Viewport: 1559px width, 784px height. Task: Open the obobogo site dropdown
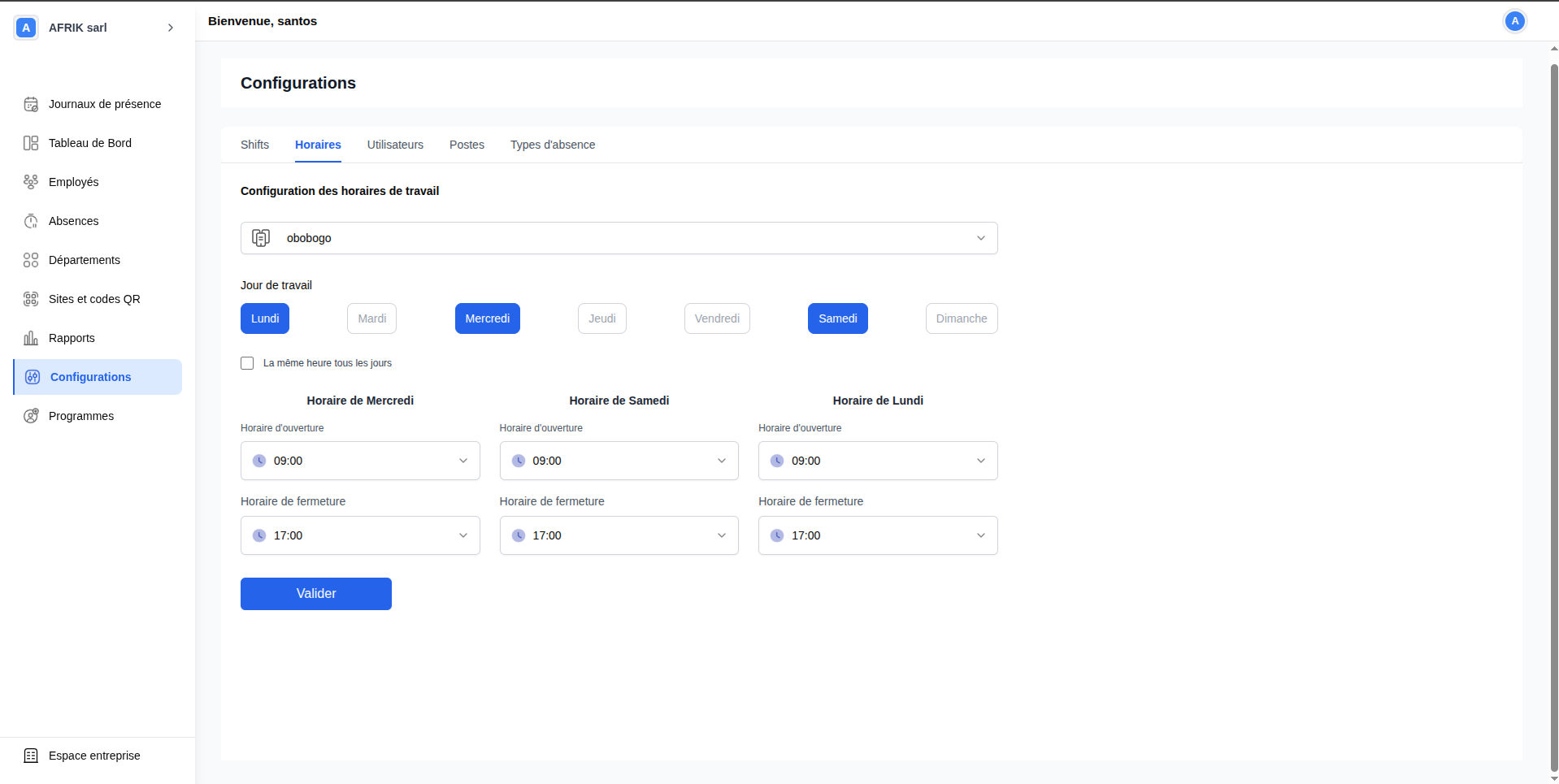coord(619,238)
